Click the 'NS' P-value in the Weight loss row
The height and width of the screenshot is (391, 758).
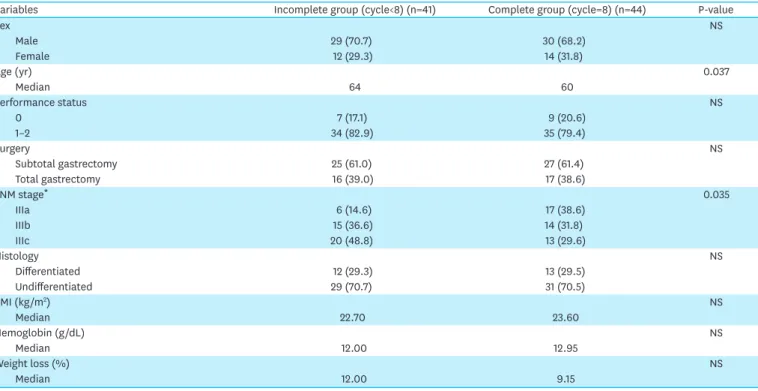716,364
